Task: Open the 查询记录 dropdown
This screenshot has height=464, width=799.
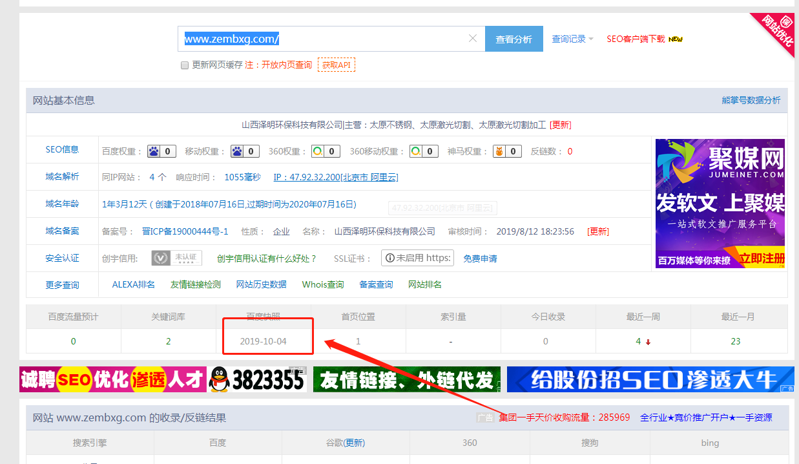Action: click(572, 39)
